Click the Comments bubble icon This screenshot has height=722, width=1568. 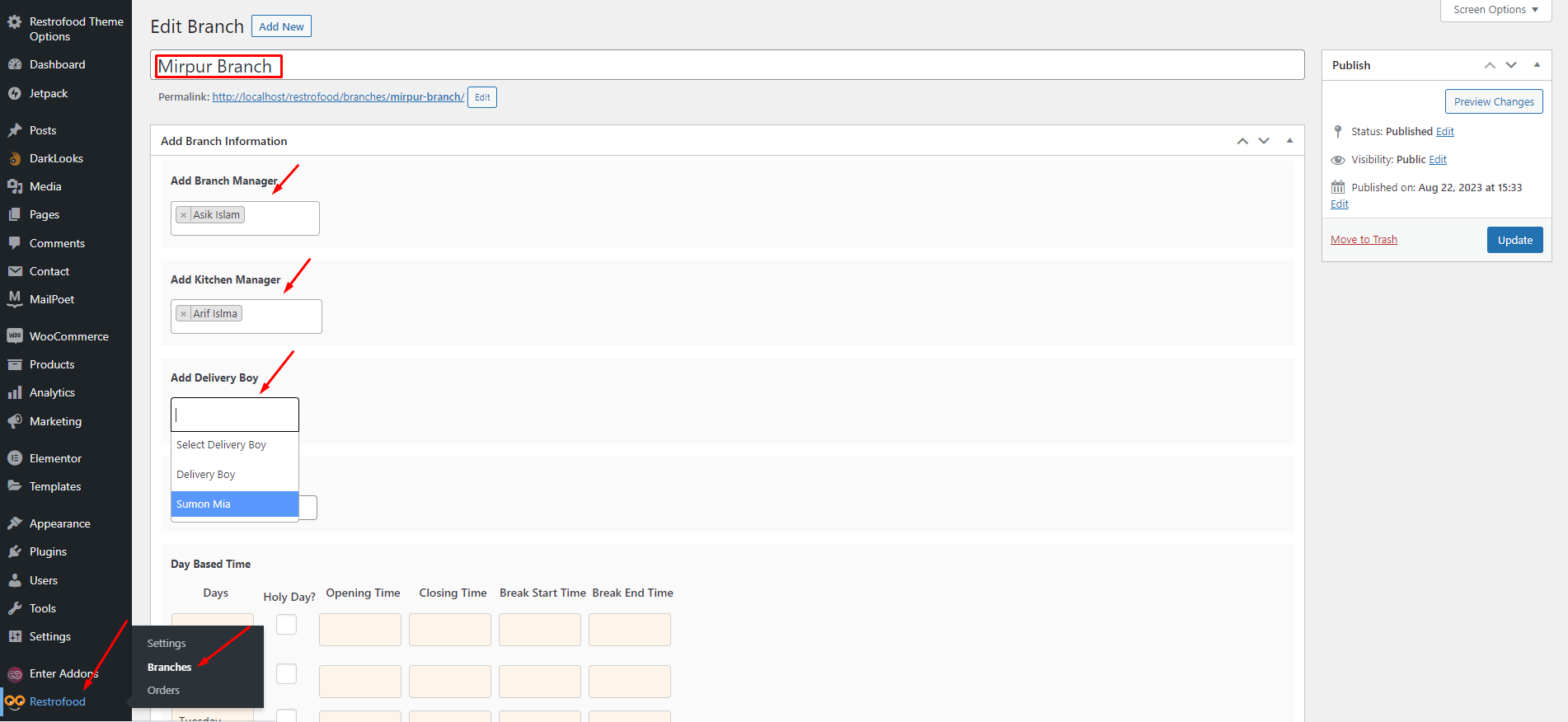(x=15, y=243)
